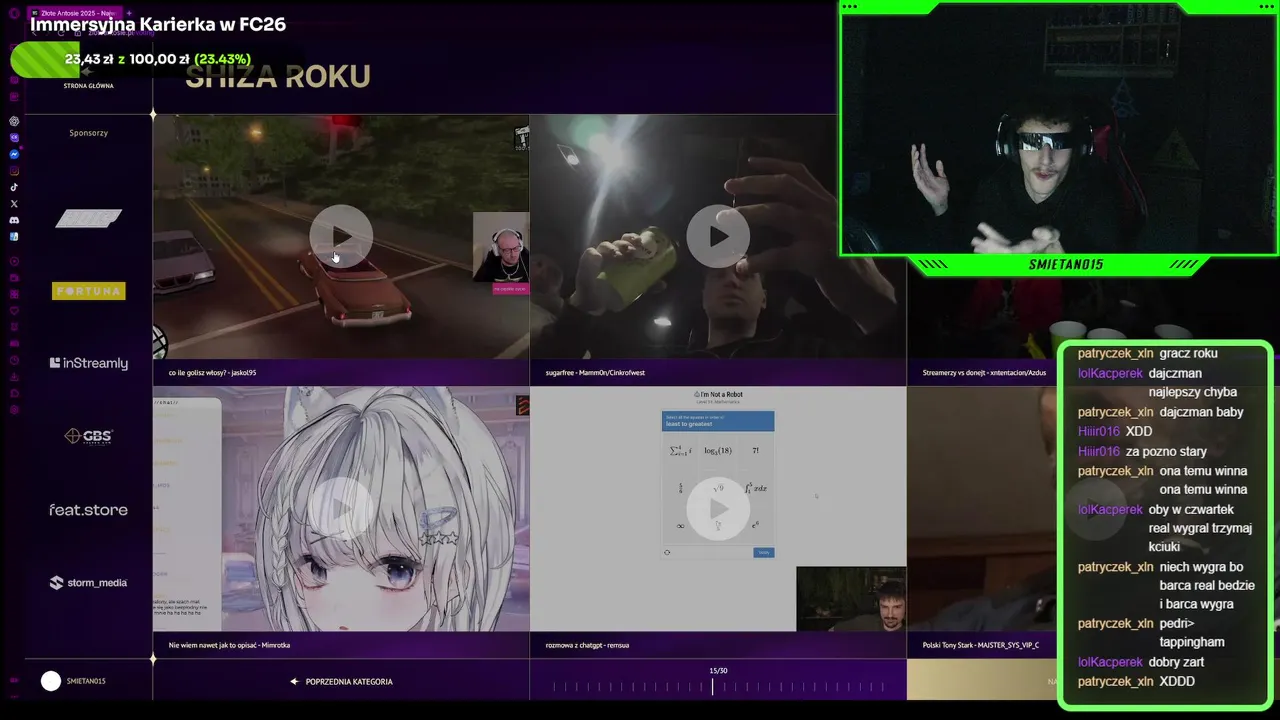Click the SMIETAN015 webcam name label

coord(1066,265)
